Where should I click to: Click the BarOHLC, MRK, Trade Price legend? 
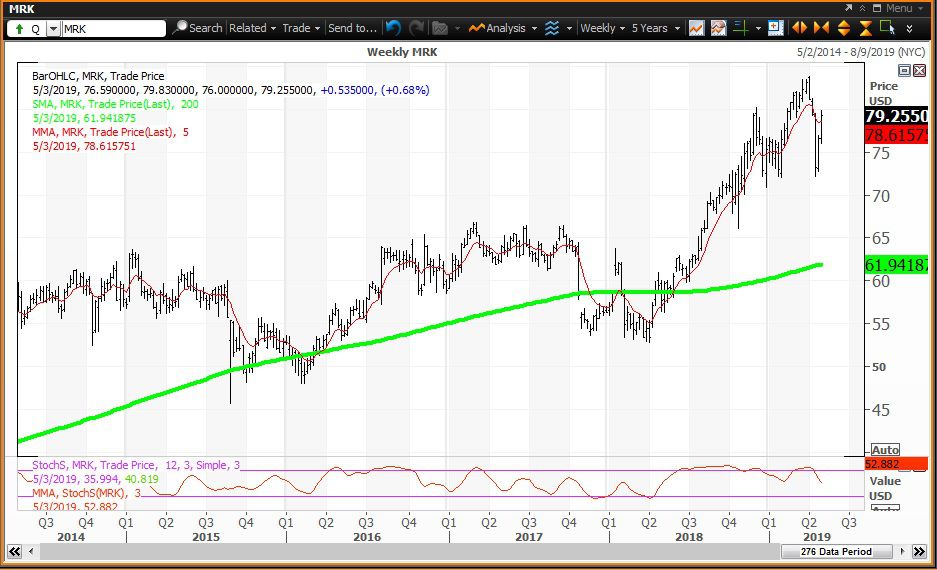[x=98, y=76]
